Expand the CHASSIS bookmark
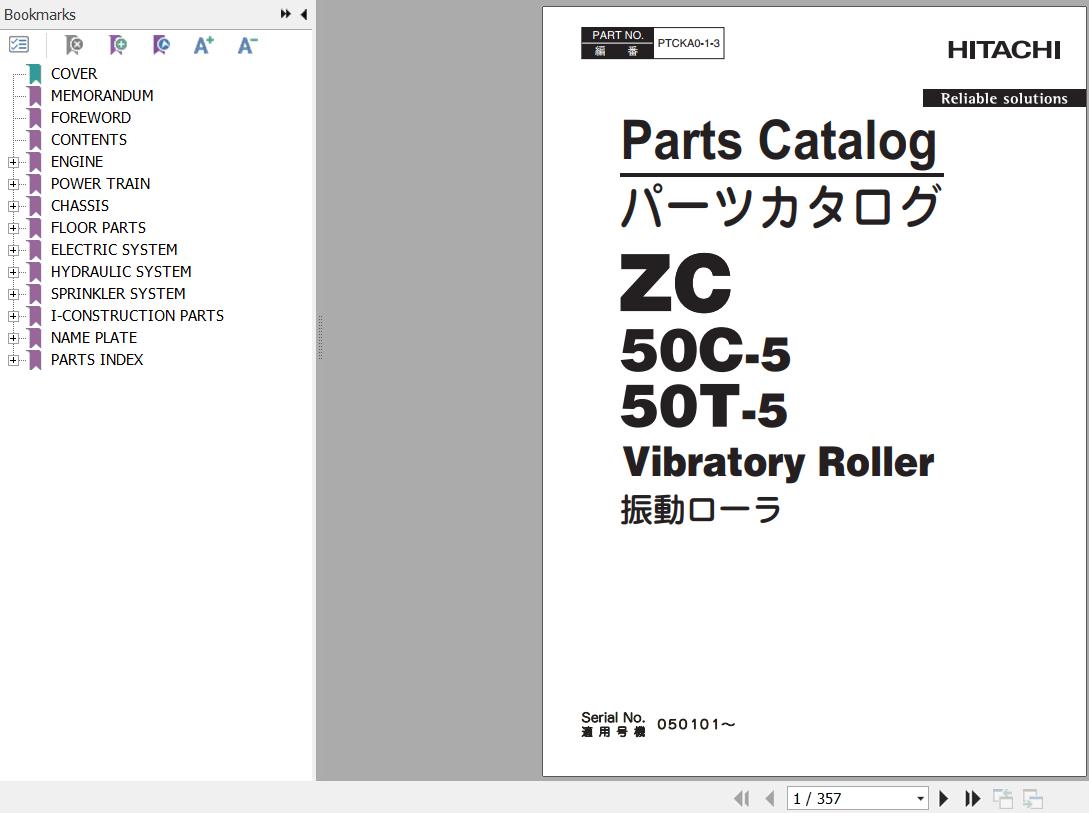The image size is (1089, 813). [x=13, y=206]
